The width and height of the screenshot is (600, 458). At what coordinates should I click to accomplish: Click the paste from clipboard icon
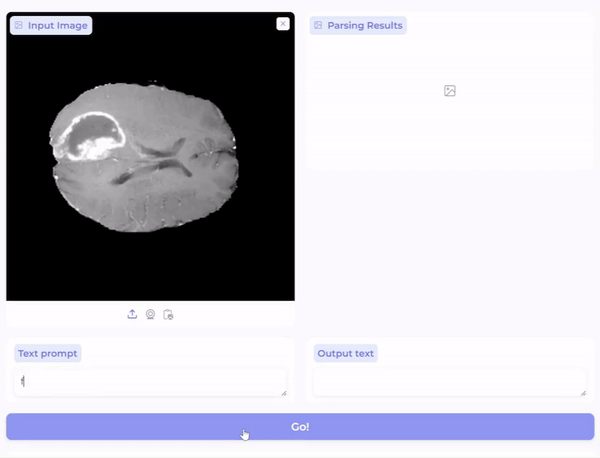[x=168, y=315]
